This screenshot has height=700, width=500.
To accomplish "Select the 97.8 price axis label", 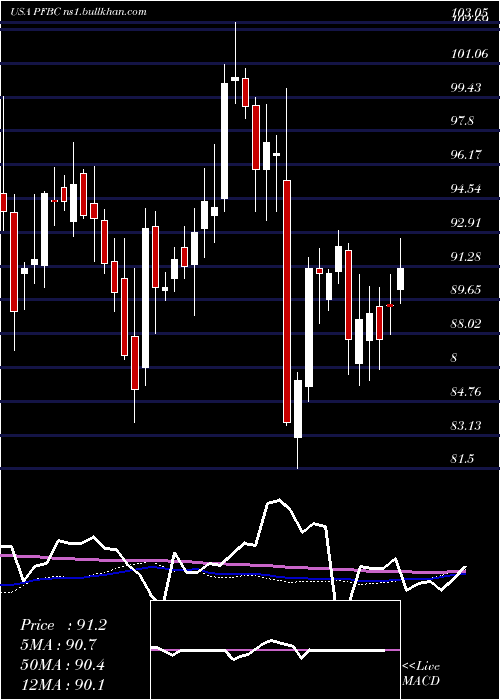I will pos(462,121).
